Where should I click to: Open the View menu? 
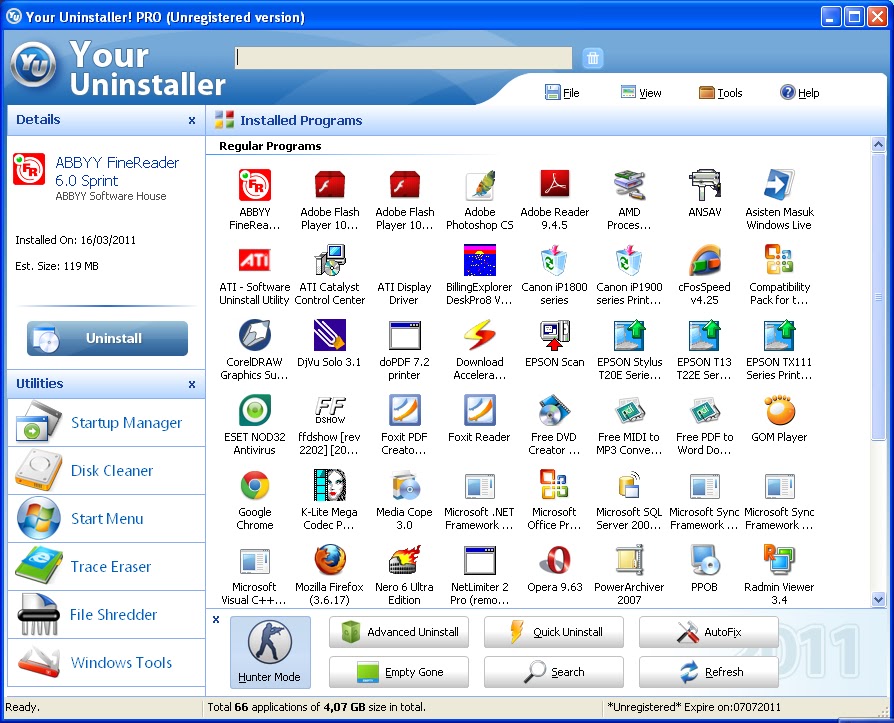[641, 92]
